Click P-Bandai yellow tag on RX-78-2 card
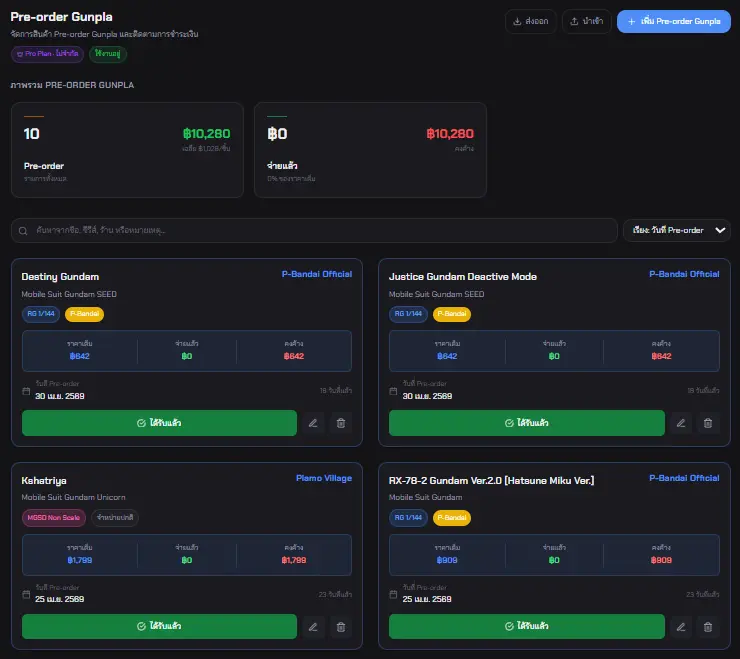This screenshot has width=740, height=659. click(x=452, y=518)
